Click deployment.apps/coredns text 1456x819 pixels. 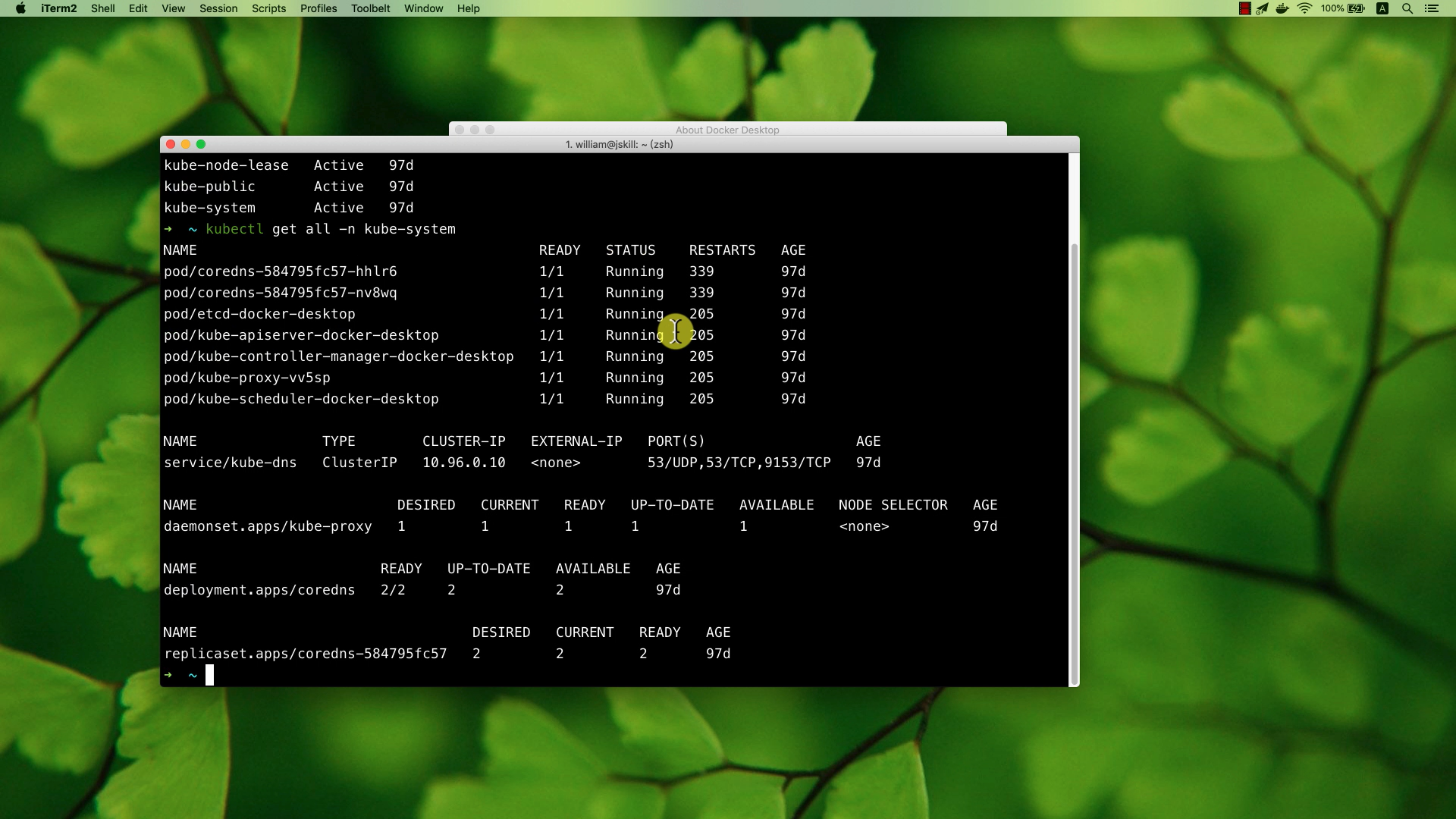point(259,590)
